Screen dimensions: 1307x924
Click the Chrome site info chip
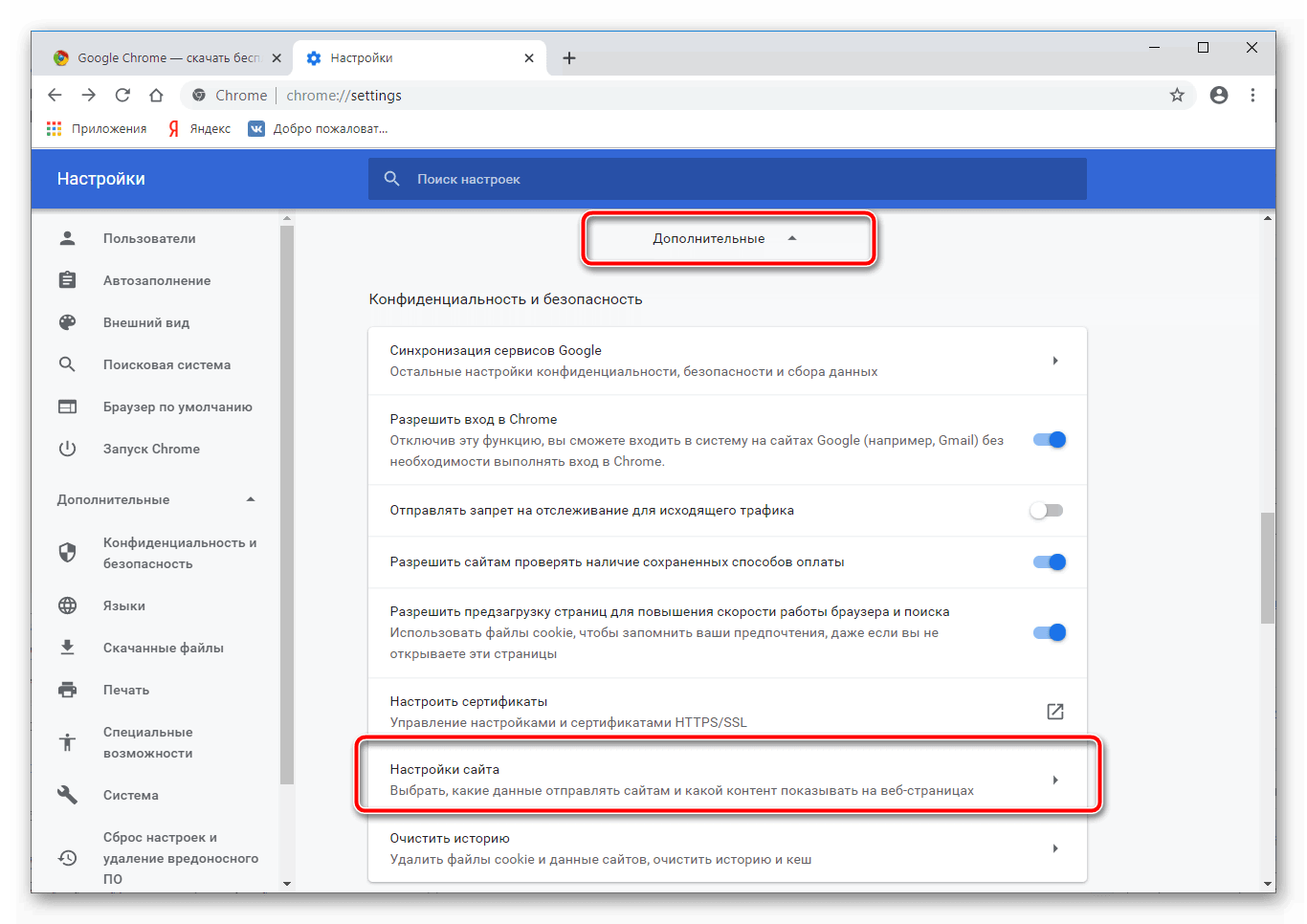230,95
